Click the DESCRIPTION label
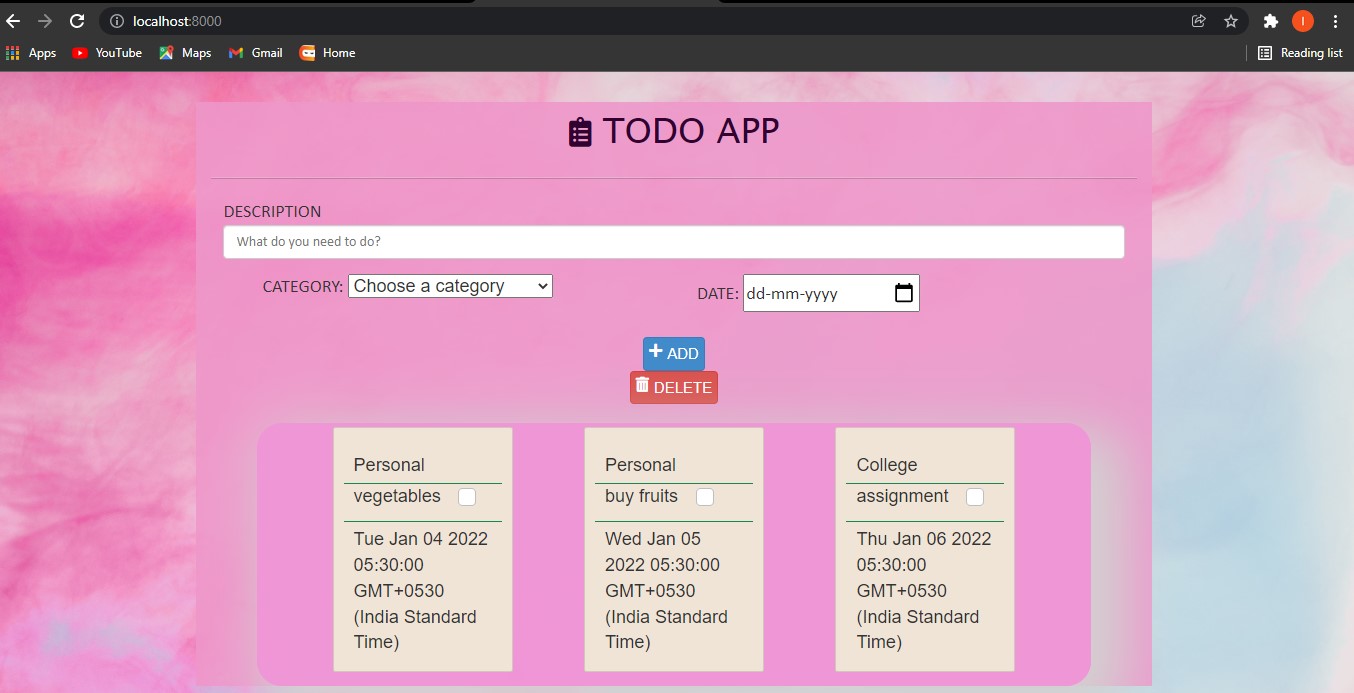Image resolution: width=1354 pixels, height=693 pixels. point(272,212)
